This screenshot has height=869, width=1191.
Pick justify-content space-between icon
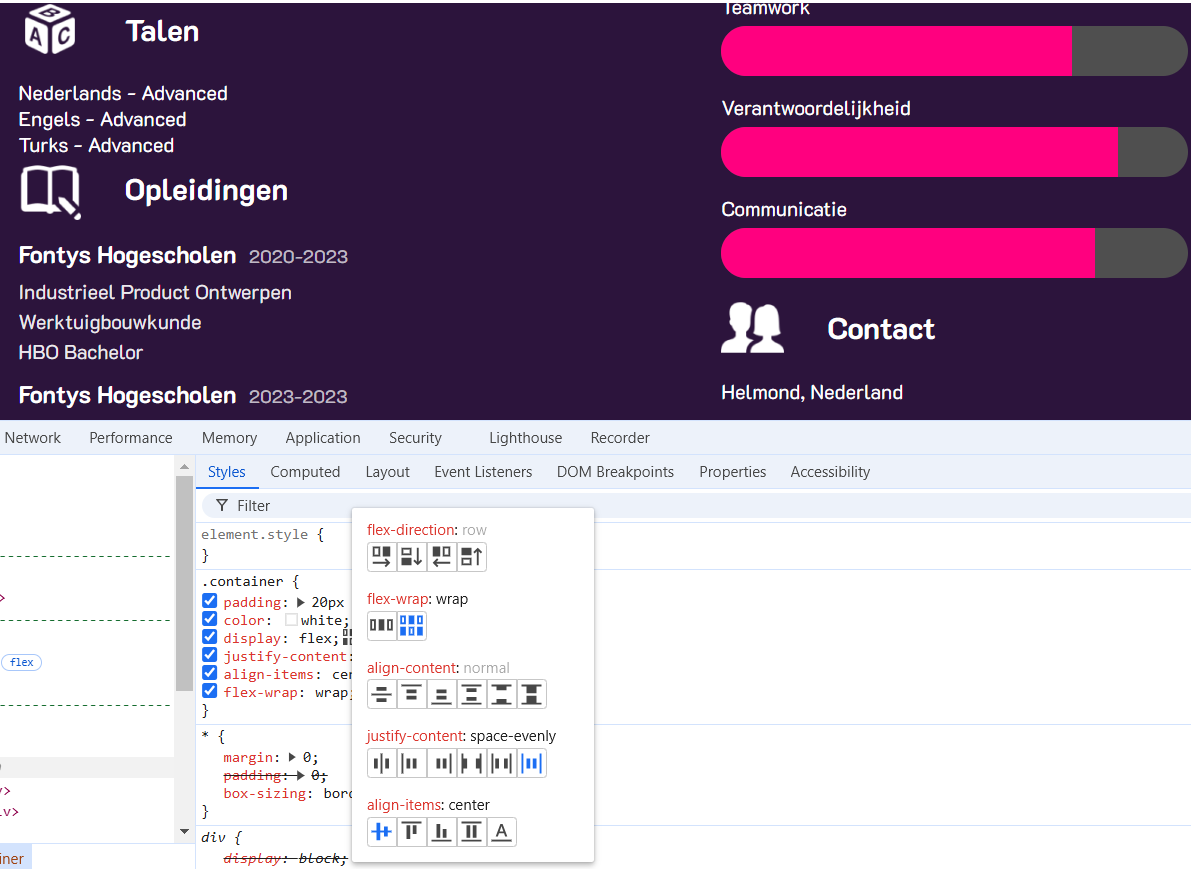[x=472, y=764]
